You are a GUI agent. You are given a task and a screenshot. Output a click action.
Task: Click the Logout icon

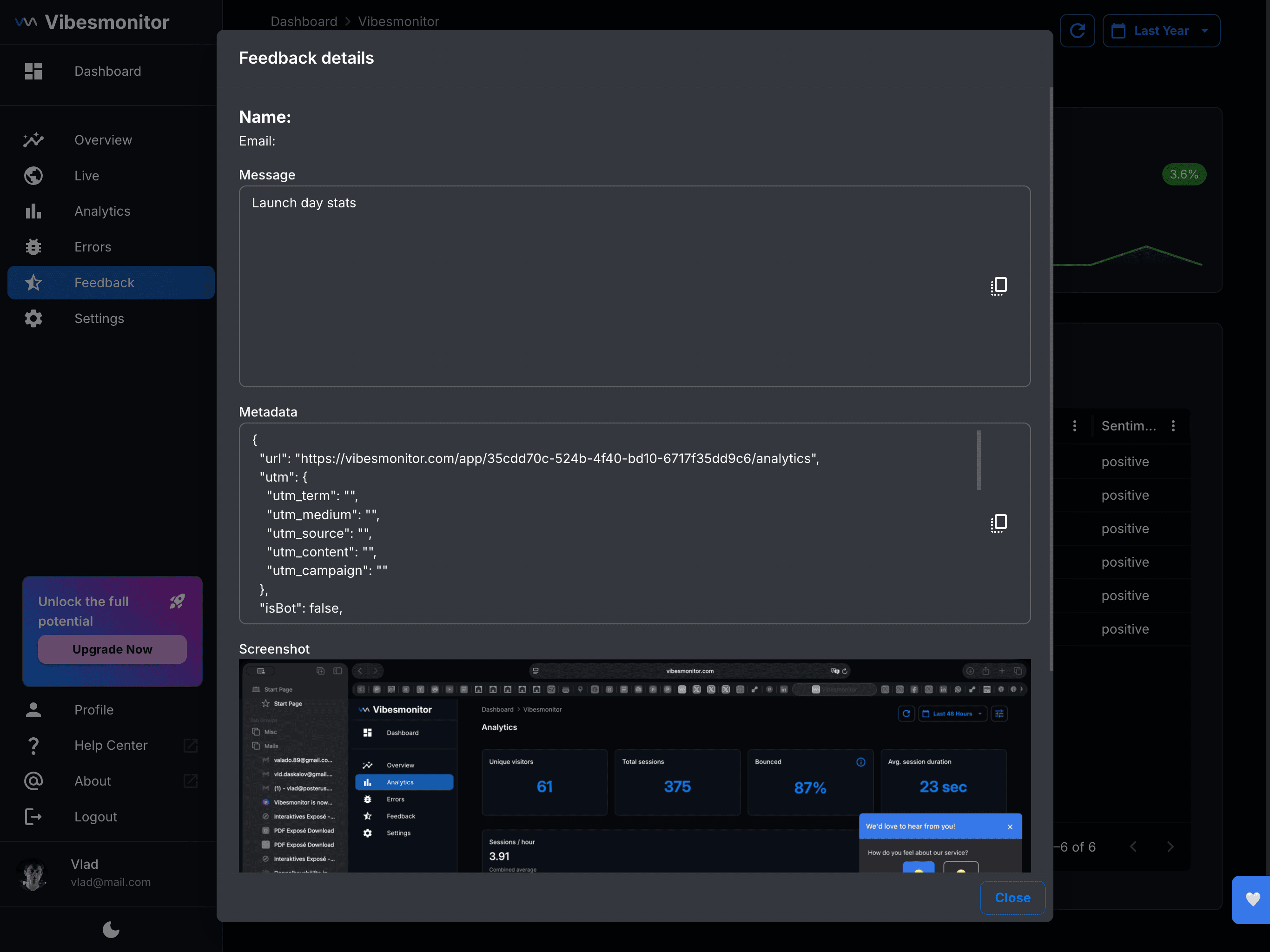click(33, 816)
